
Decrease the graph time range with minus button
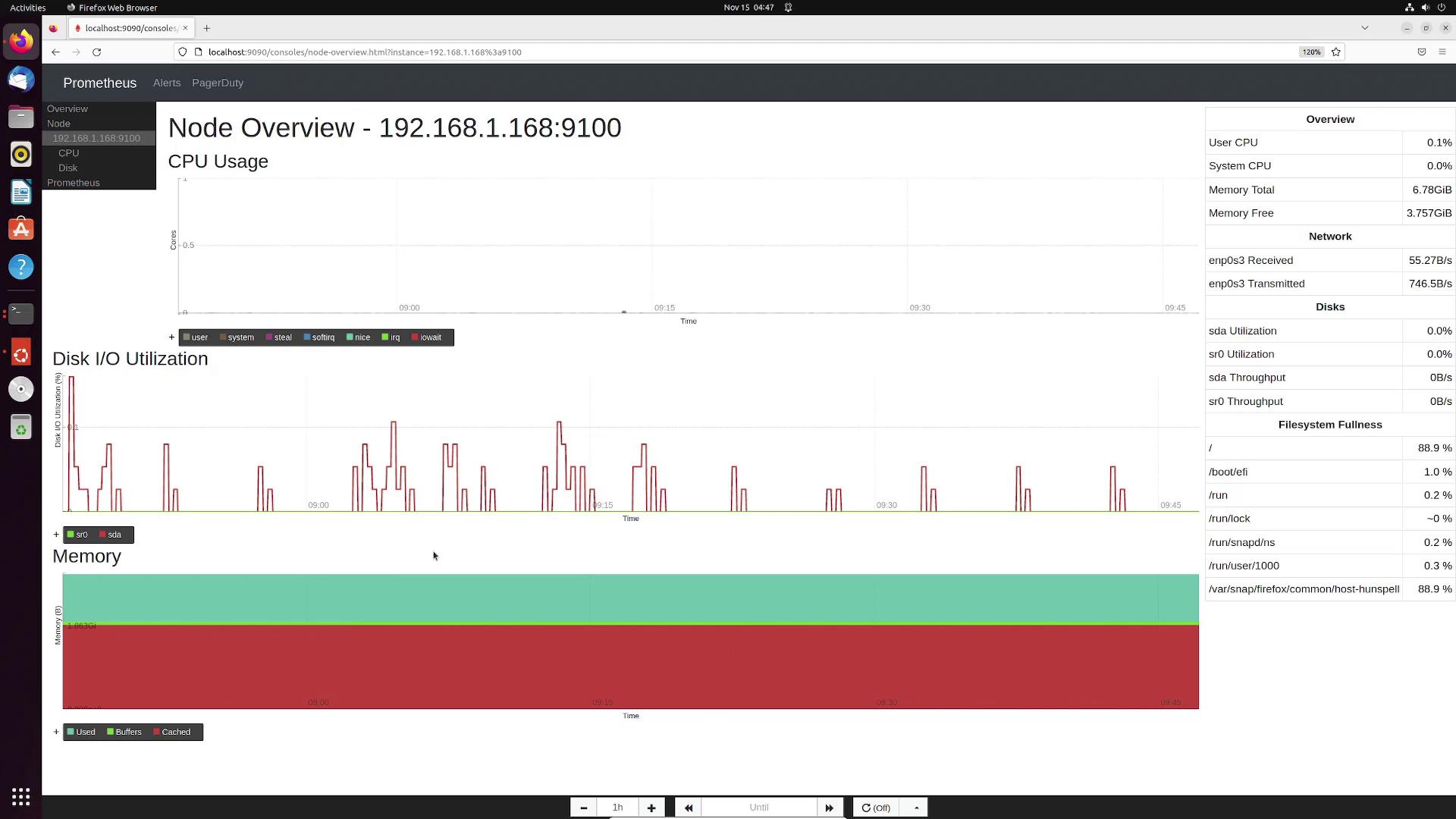583,808
